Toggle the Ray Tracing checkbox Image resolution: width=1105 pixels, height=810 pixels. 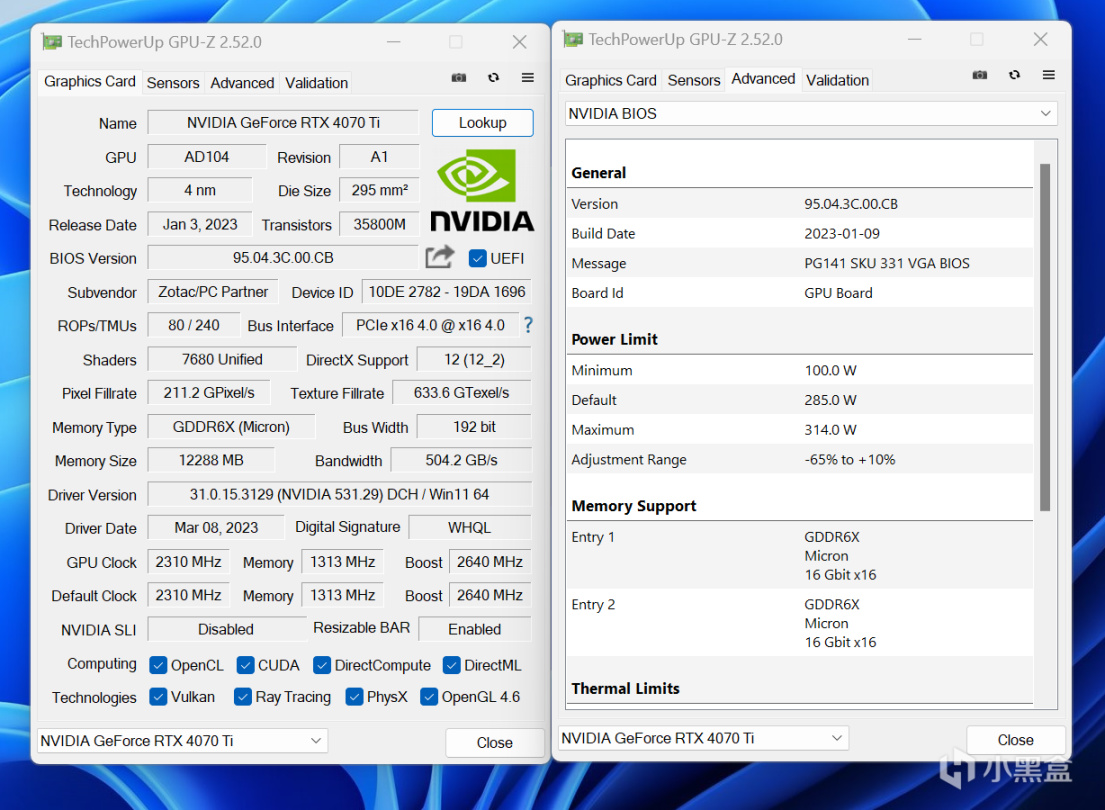coord(242,697)
